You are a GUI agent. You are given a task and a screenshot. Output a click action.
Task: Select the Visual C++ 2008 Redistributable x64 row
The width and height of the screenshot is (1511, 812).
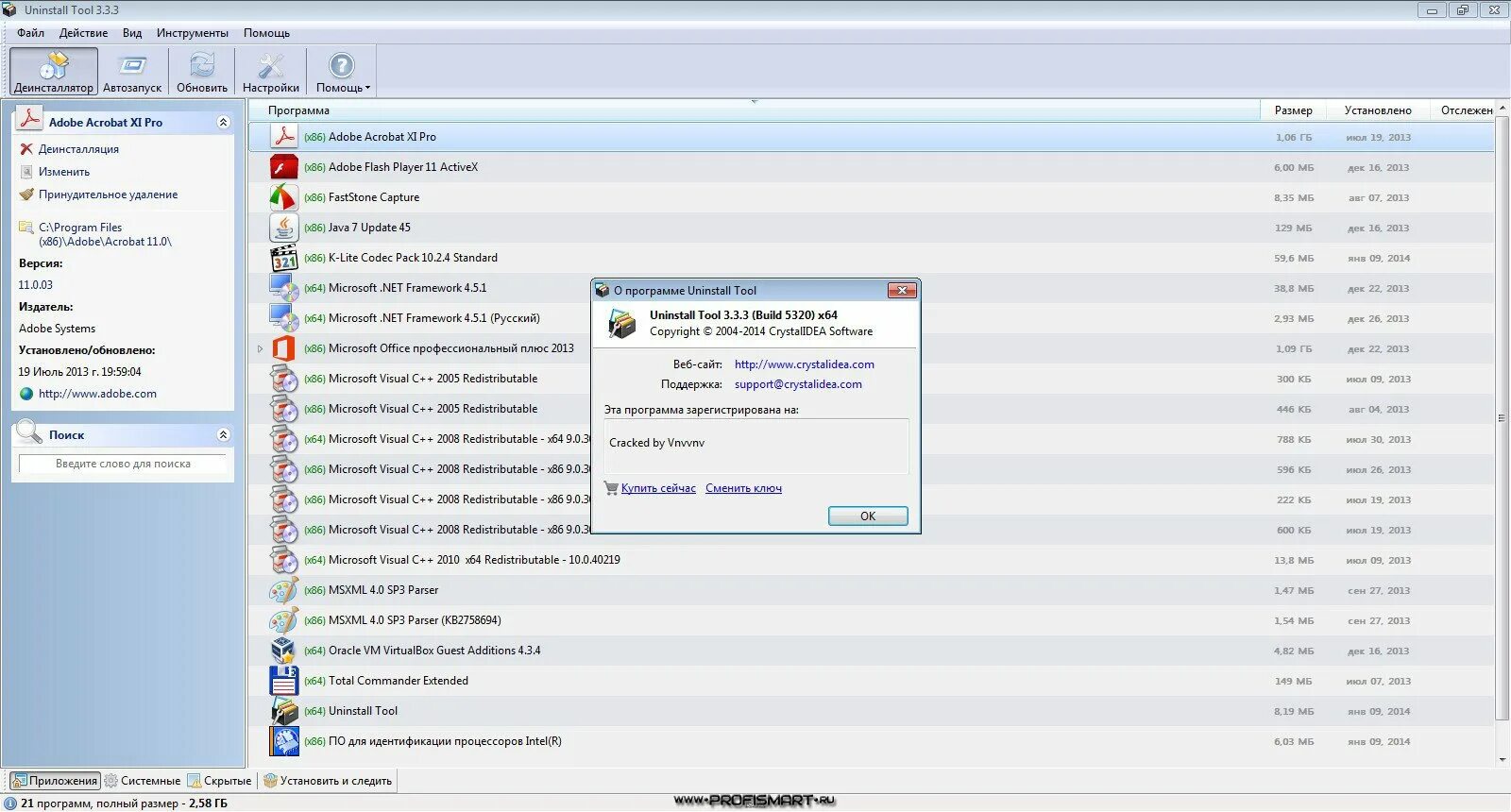point(872,439)
